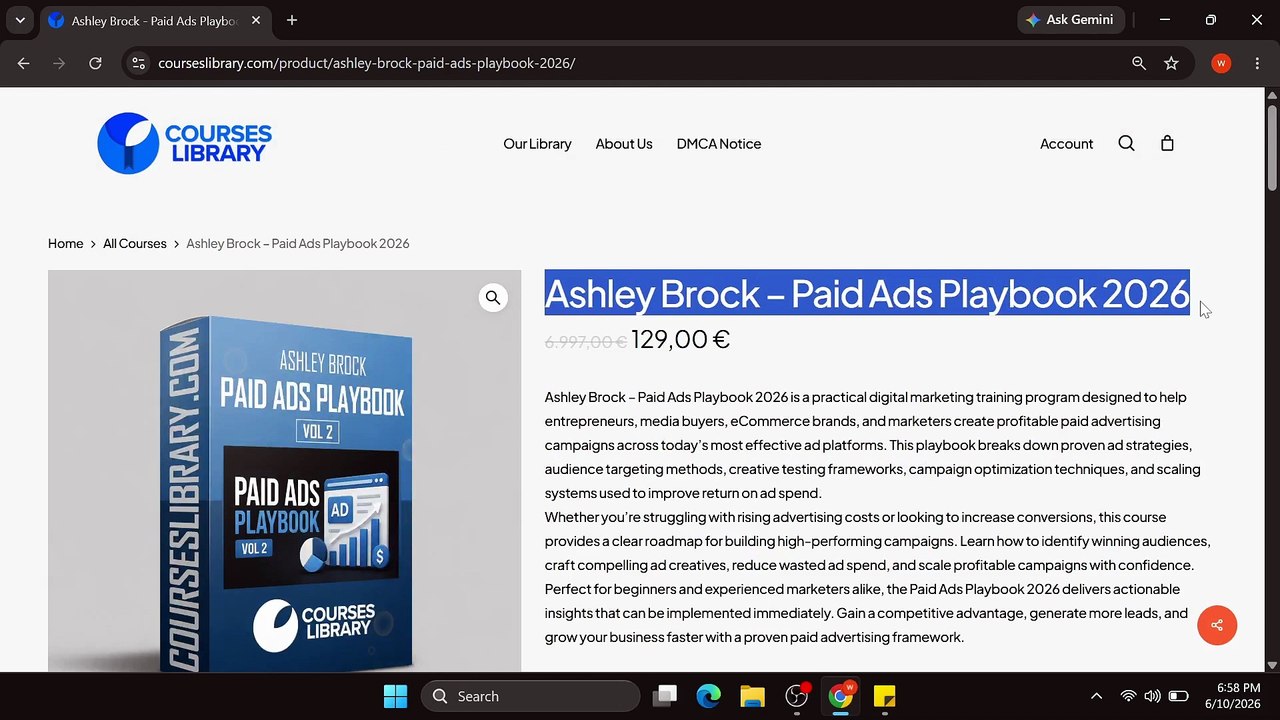Screen dimensions: 1280x720
Task: Switch to Chrome in taskbar
Action: (x=841, y=696)
